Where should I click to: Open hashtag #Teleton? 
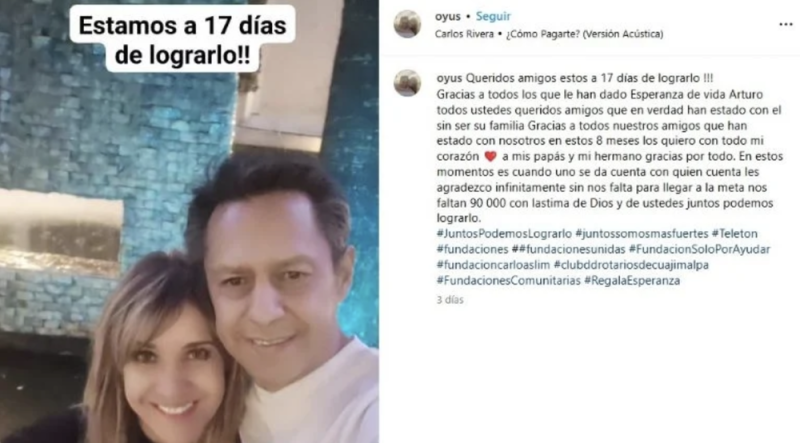pyautogui.click(x=735, y=234)
